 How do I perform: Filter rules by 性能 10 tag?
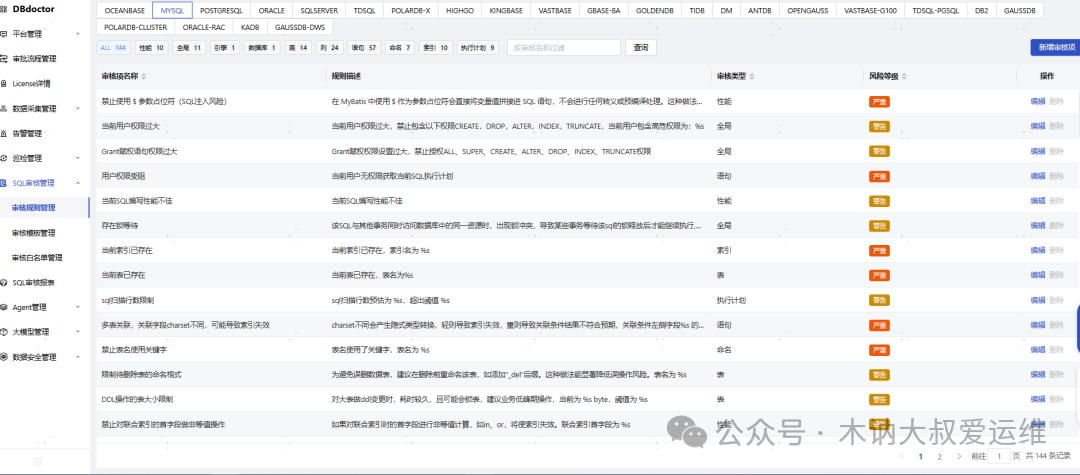pyautogui.click(x=151, y=48)
